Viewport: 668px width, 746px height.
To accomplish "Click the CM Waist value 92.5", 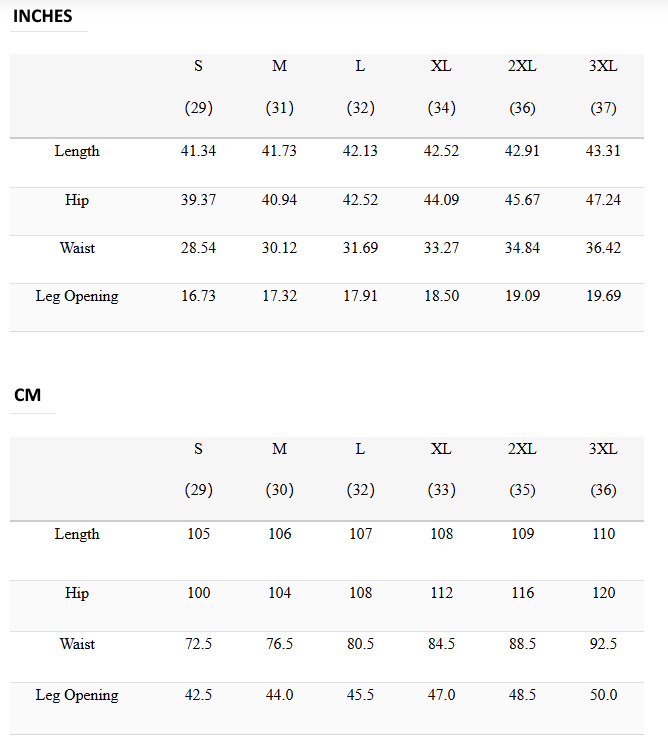I will [603, 644].
